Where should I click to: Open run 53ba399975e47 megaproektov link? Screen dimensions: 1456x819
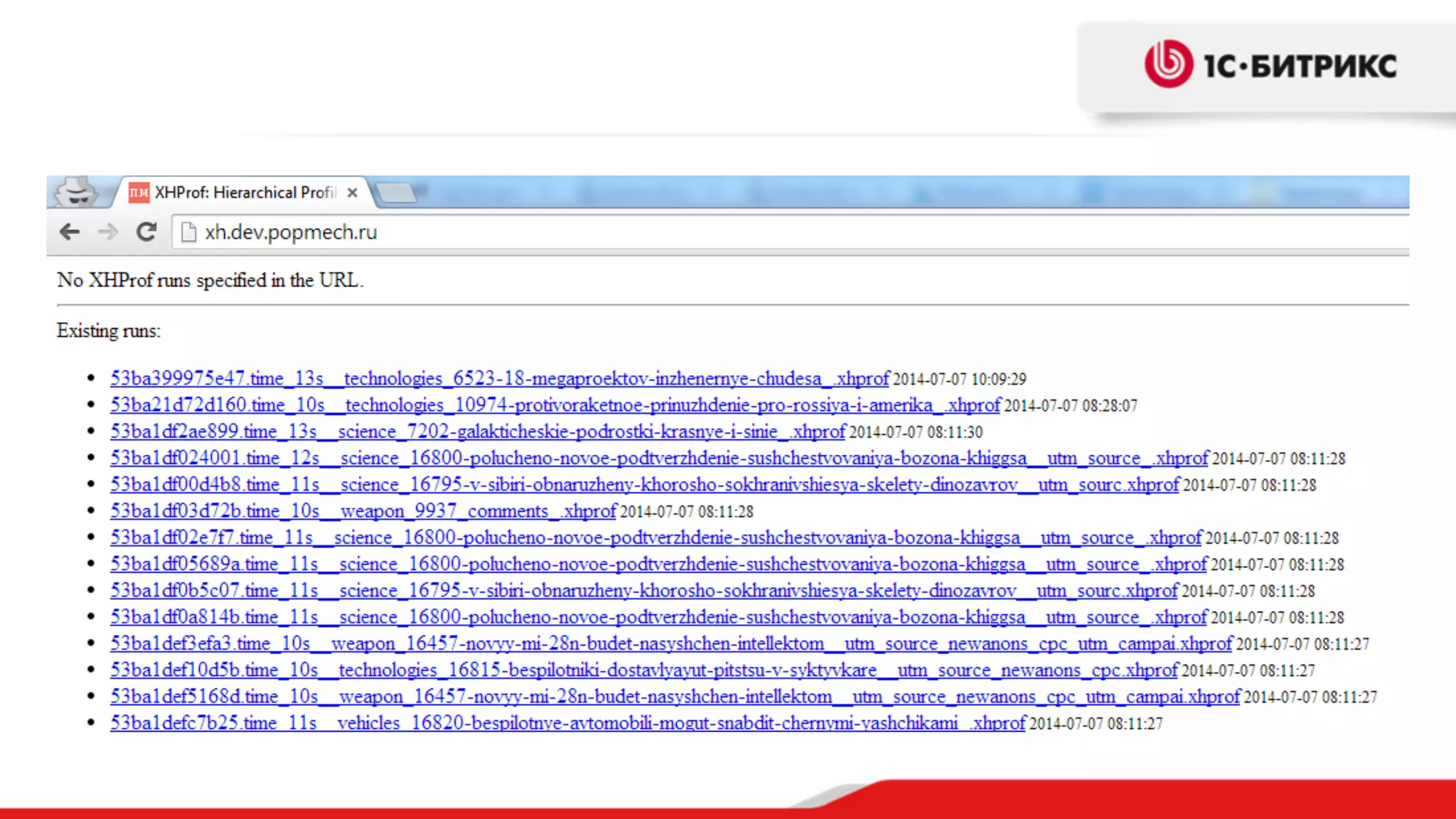click(499, 379)
